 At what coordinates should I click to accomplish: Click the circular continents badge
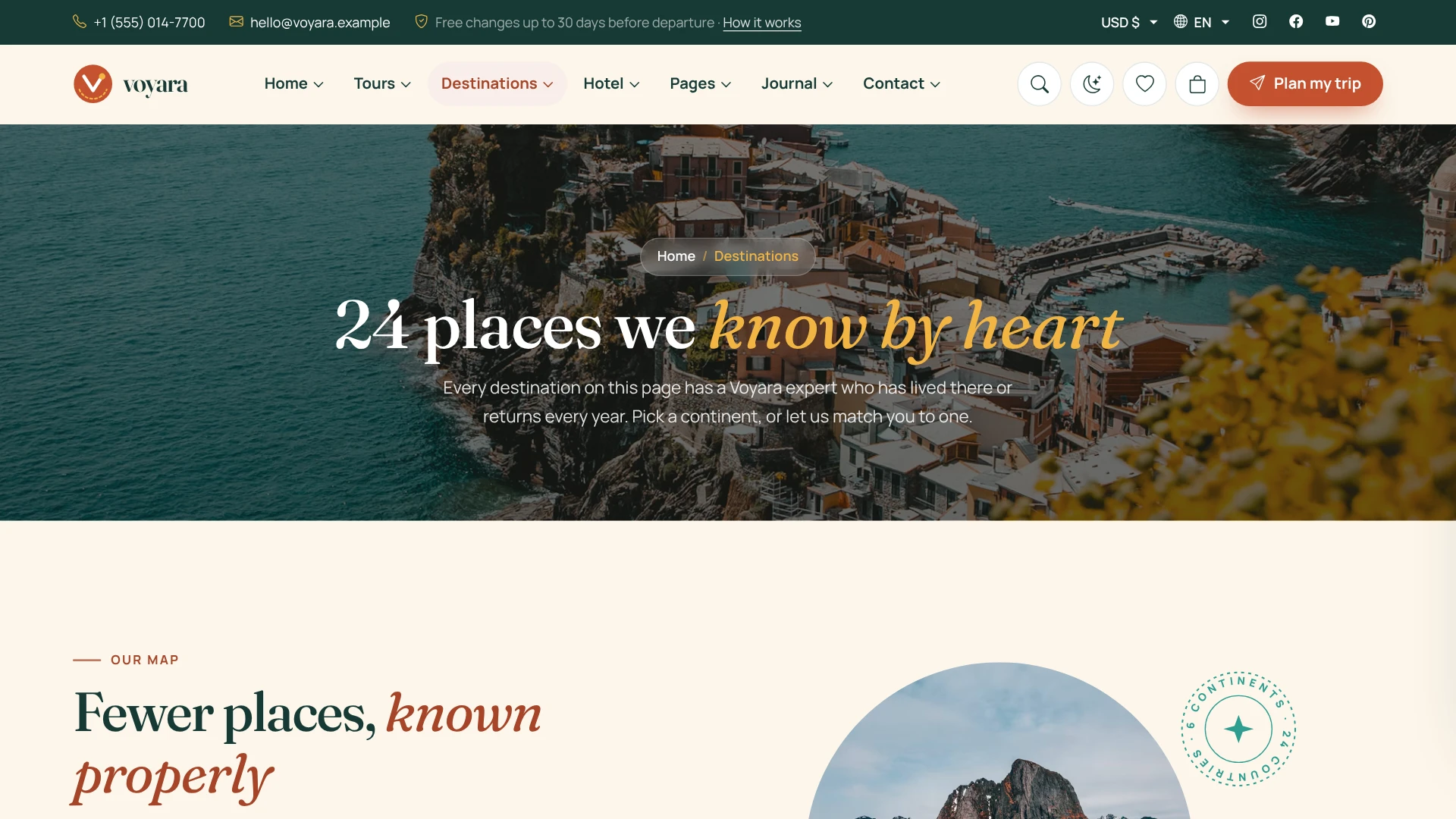pos(1238,729)
